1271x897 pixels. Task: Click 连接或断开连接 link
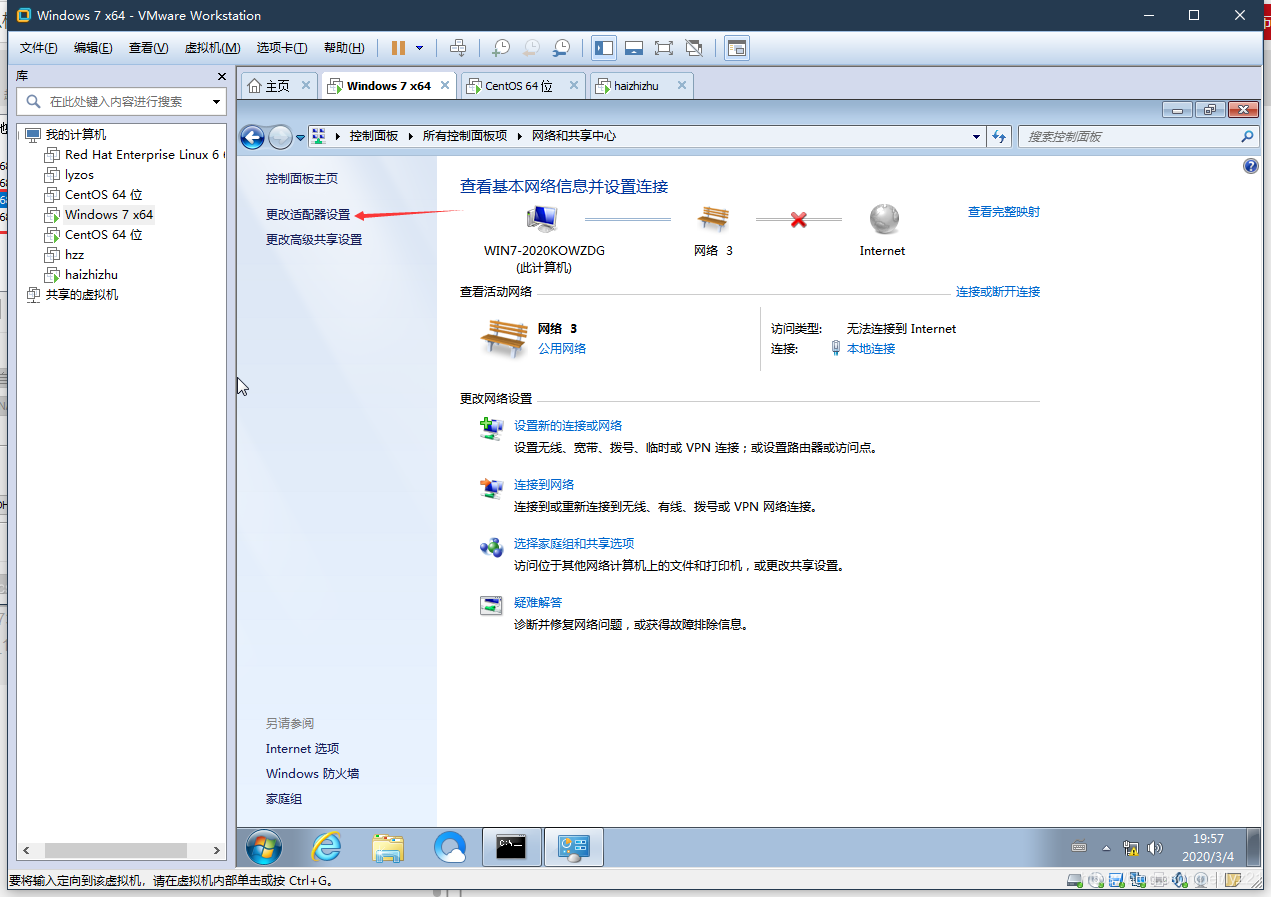pos(998,292)
